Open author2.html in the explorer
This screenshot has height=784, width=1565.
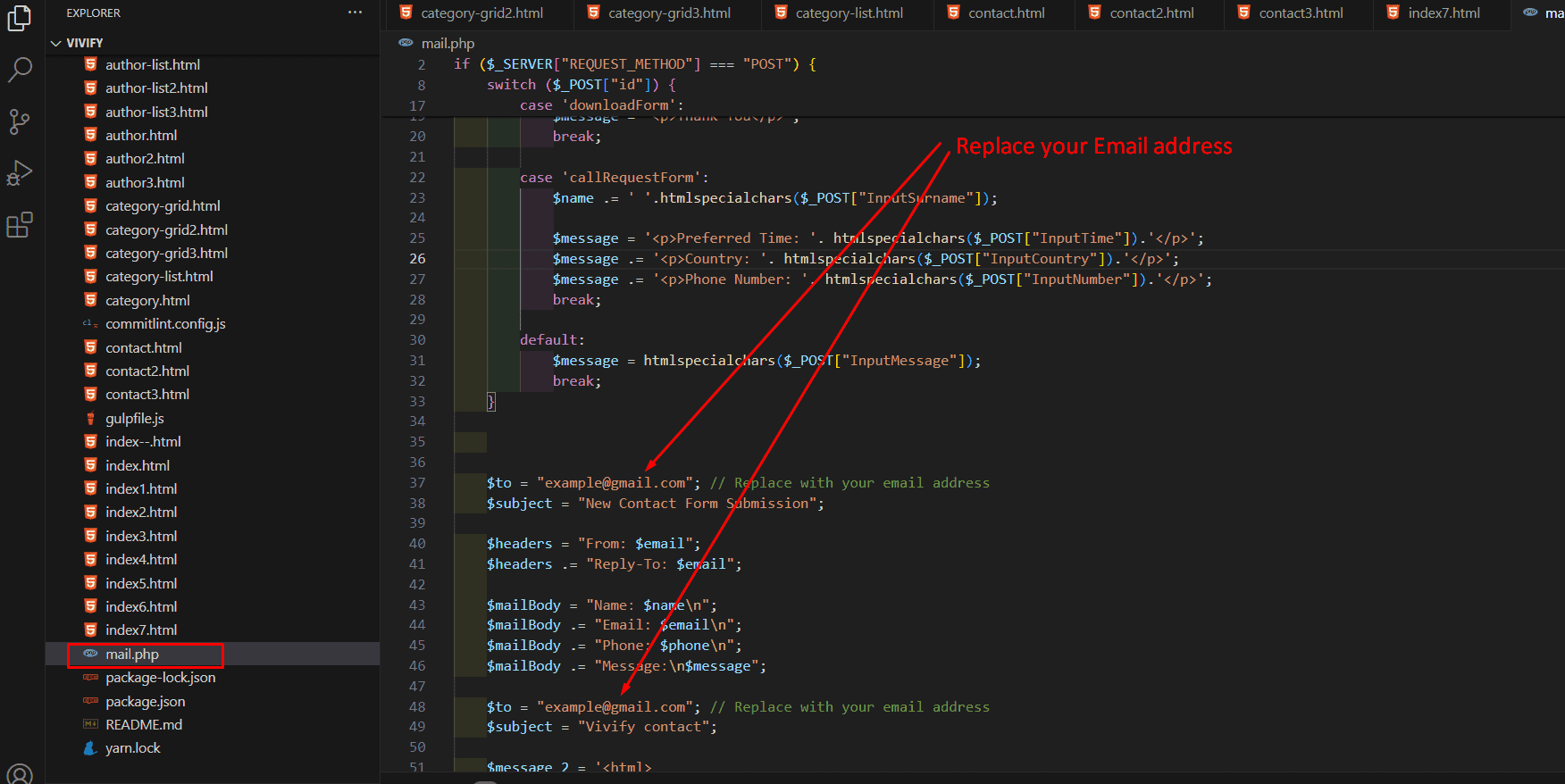[x=145, y=158]
